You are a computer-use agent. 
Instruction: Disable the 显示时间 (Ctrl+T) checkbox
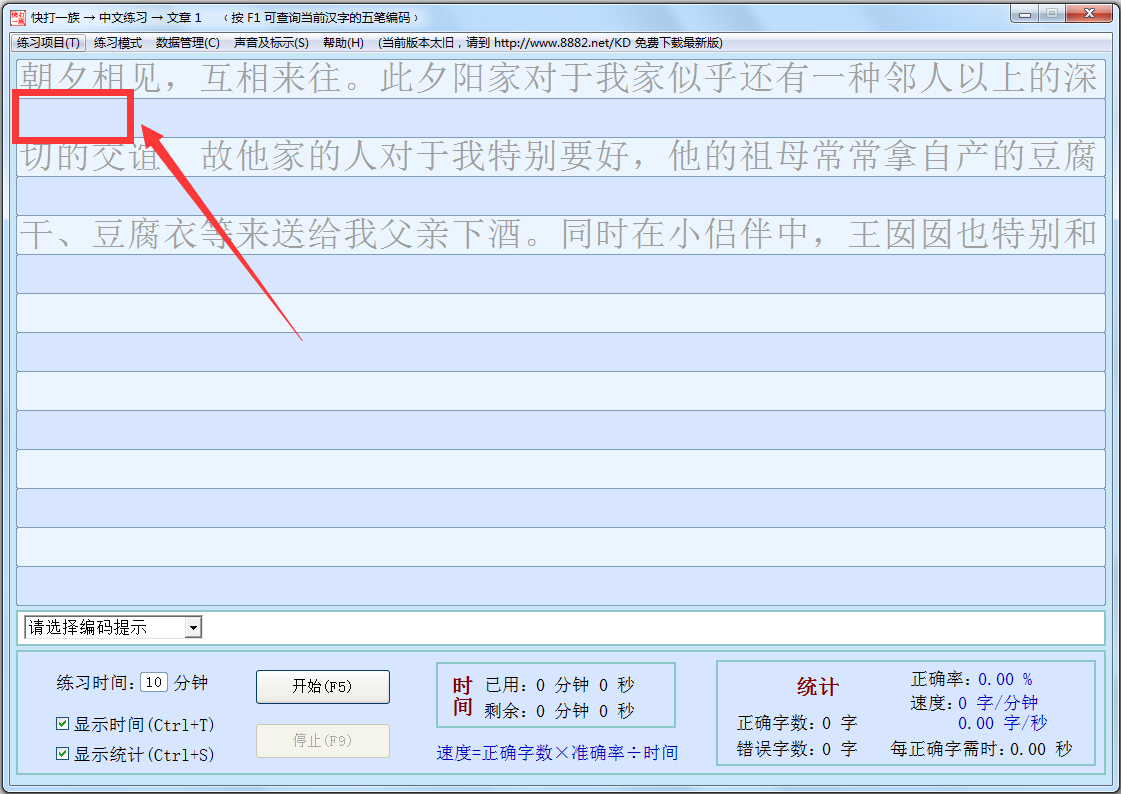[62, 724]
